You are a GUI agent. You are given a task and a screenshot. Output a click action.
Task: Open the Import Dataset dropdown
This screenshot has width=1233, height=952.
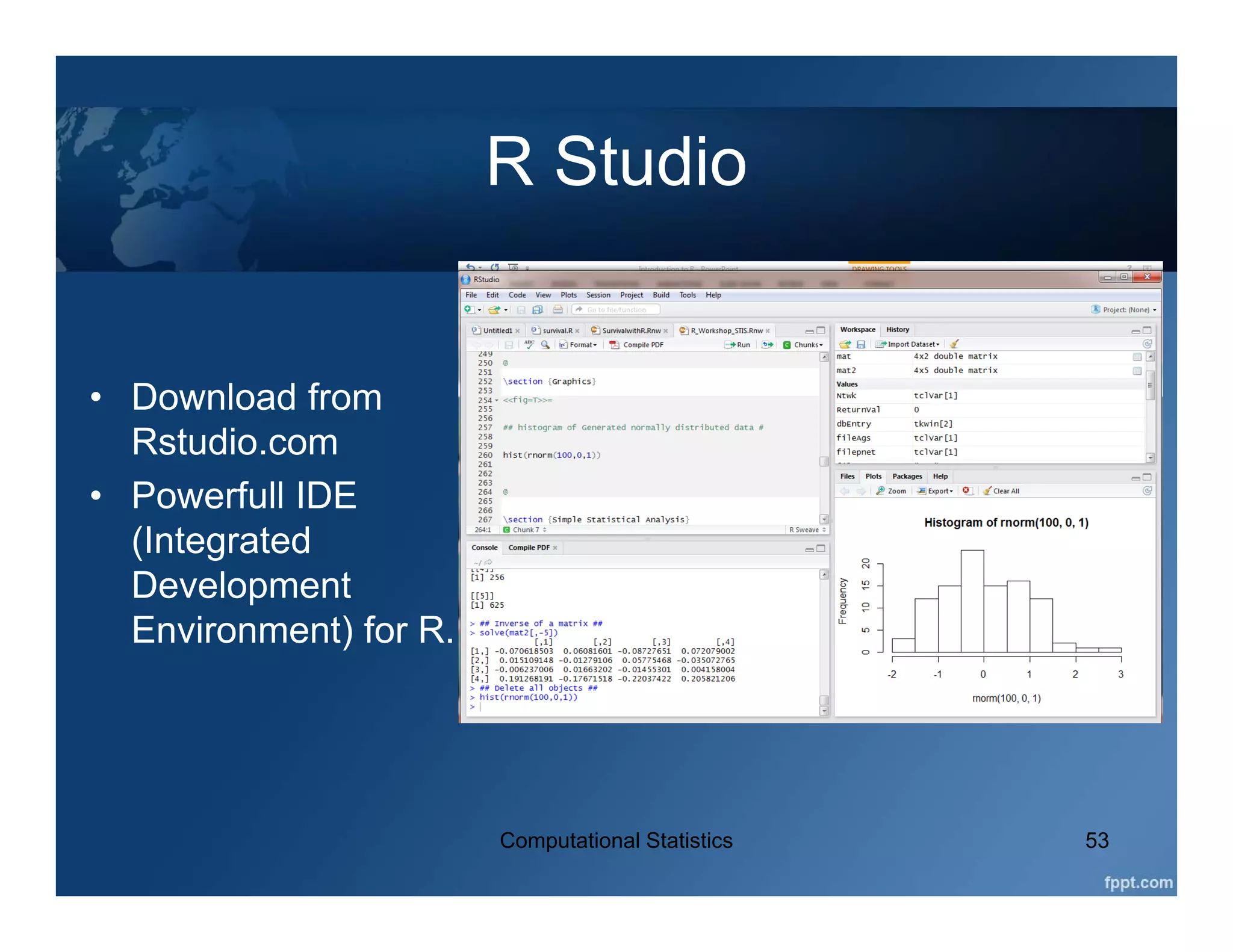[908, 344]
